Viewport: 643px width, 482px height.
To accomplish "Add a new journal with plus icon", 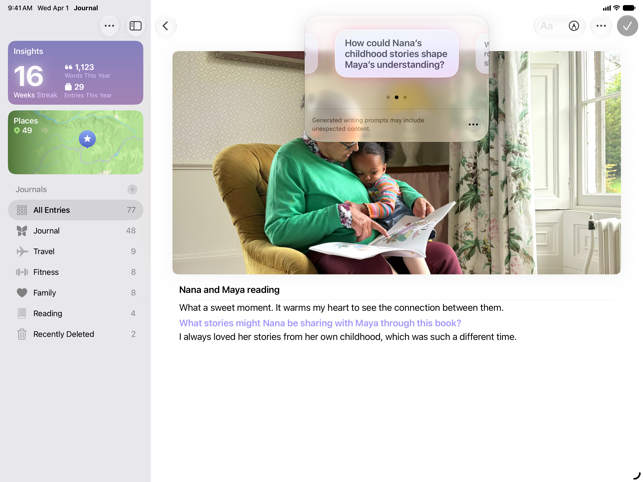I will pyautogui.click(x=132, y=189).
